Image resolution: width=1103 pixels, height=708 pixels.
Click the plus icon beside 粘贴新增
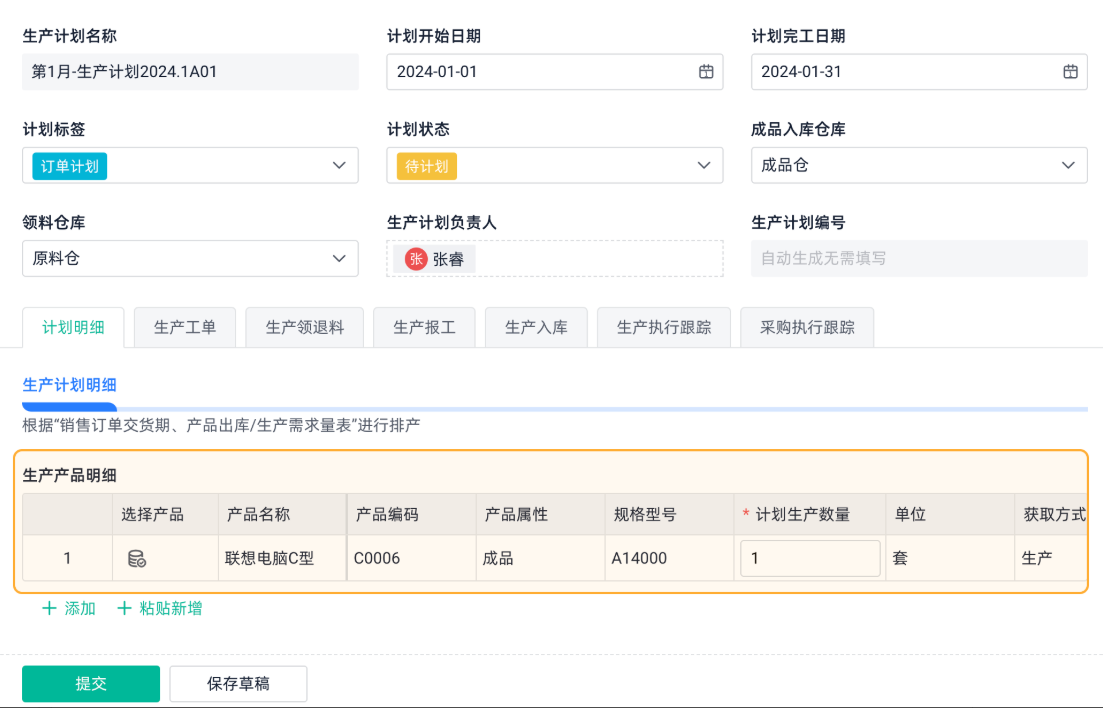[x=125, y=608]
